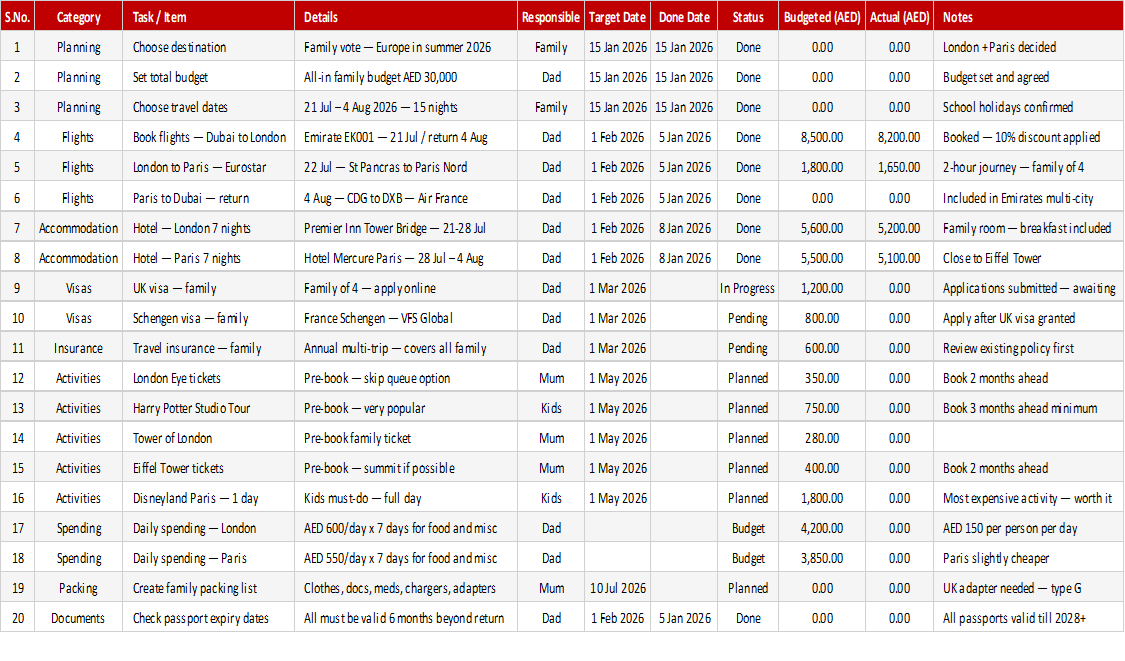Select the 'Harry Potter Studio Tour' cell

click(208, 408)
